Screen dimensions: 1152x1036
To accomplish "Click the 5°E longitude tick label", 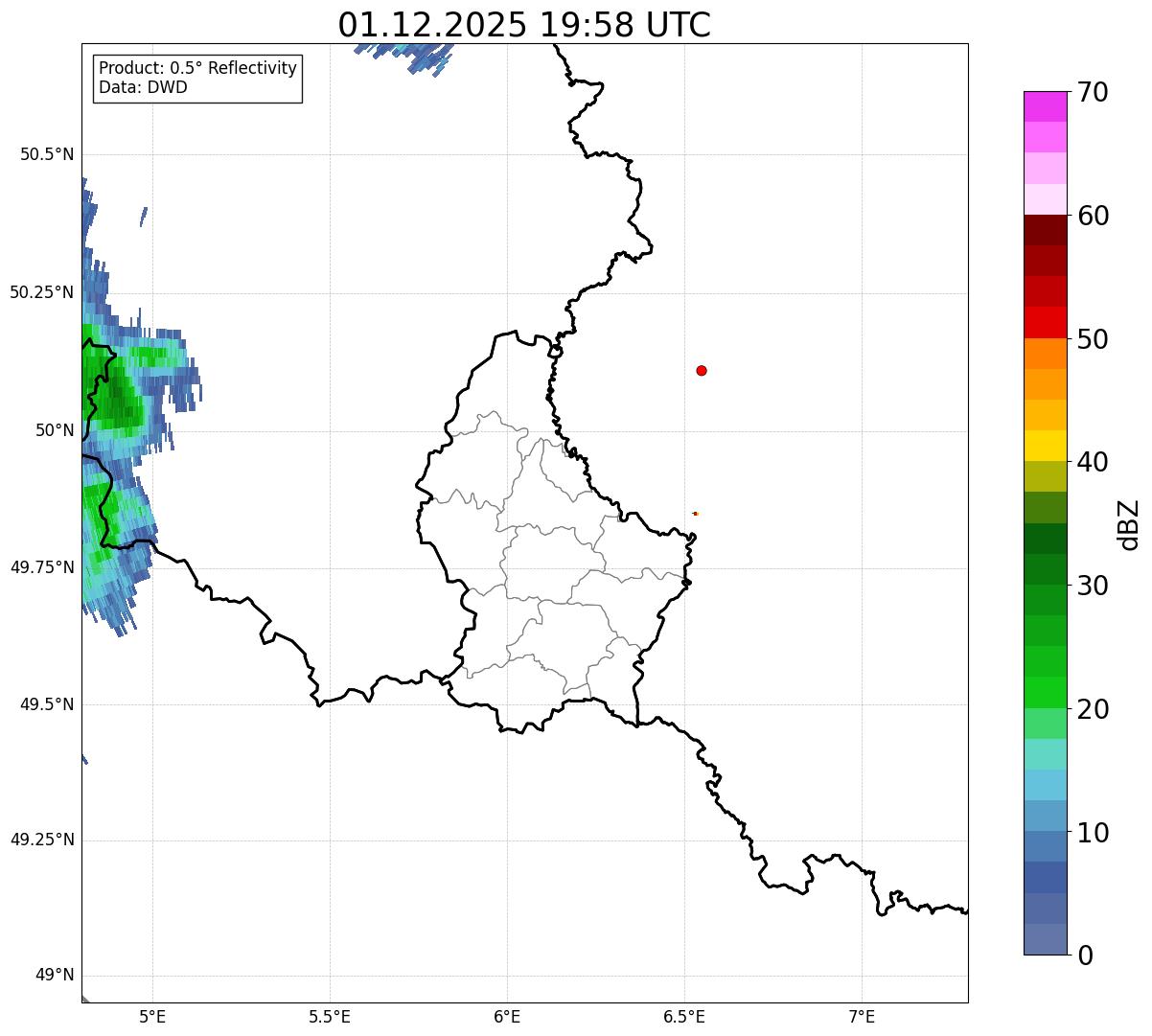I will [152, 1017].
